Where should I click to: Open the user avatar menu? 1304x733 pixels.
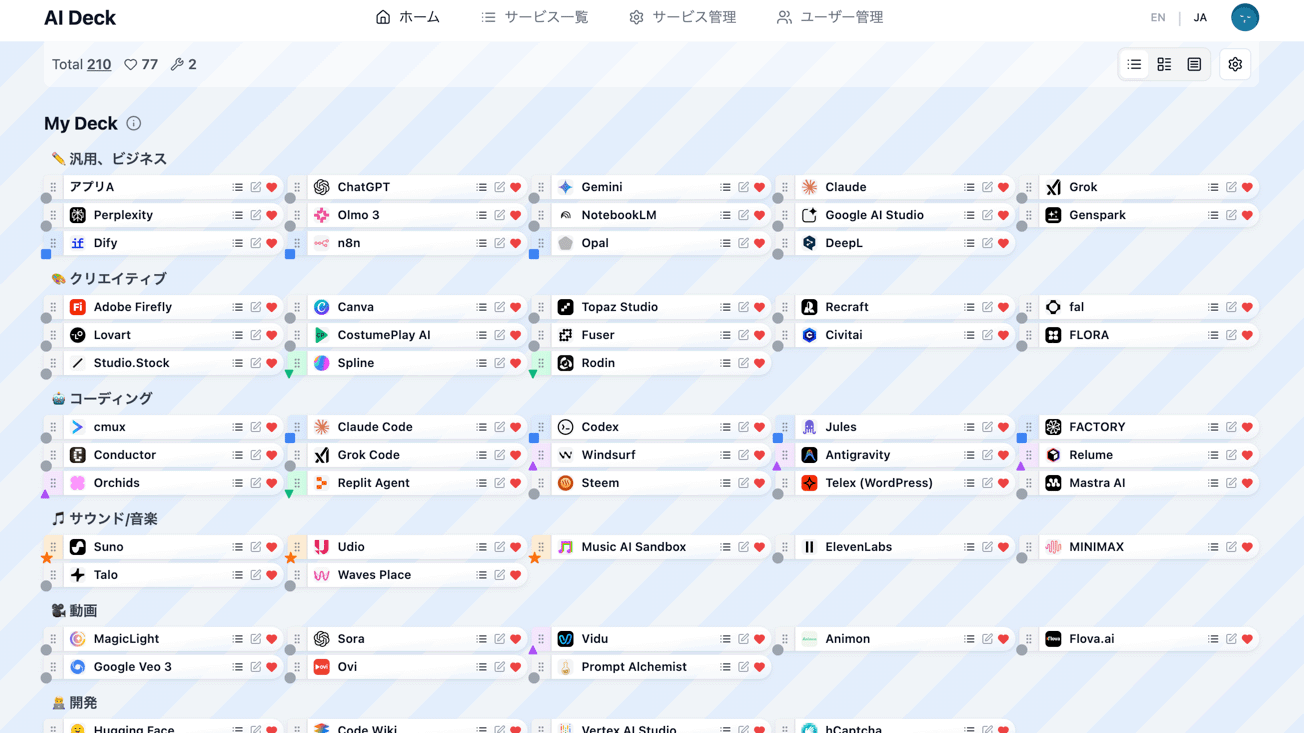point(1244,17)
